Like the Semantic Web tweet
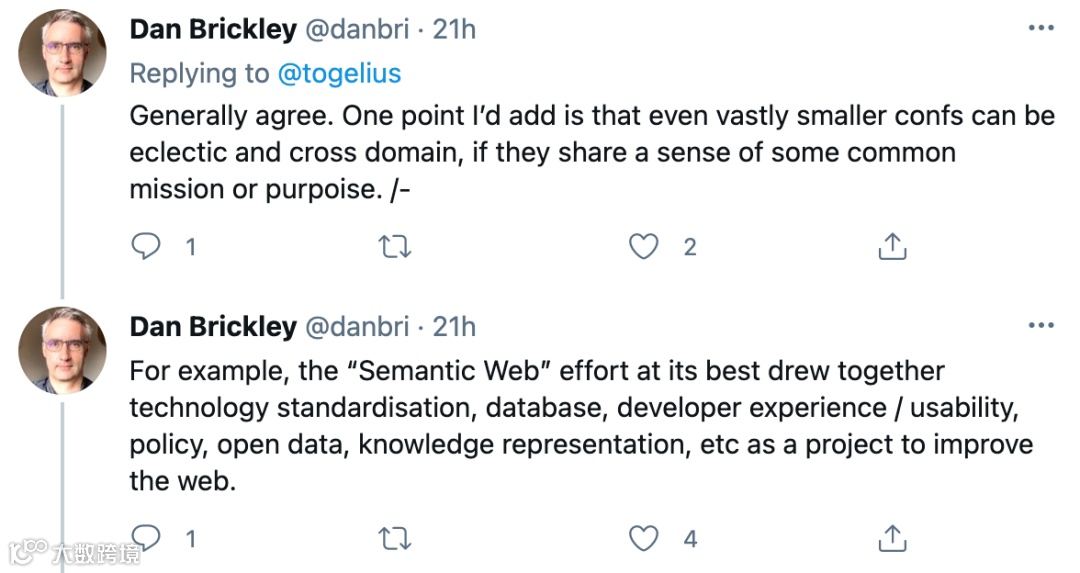 pos(643,538)
